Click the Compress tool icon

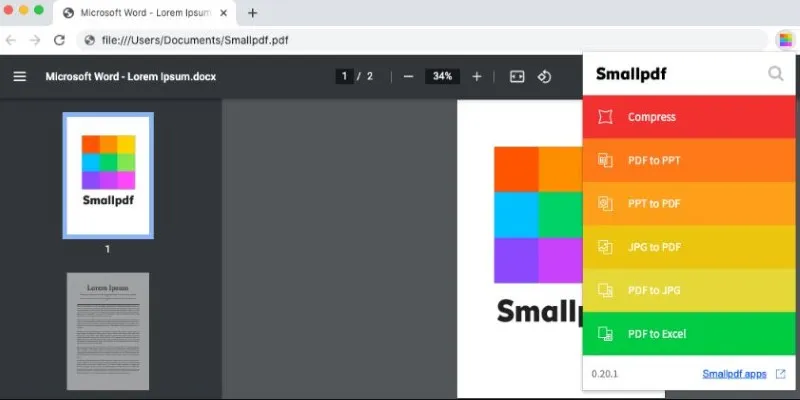tap(605, 117)
